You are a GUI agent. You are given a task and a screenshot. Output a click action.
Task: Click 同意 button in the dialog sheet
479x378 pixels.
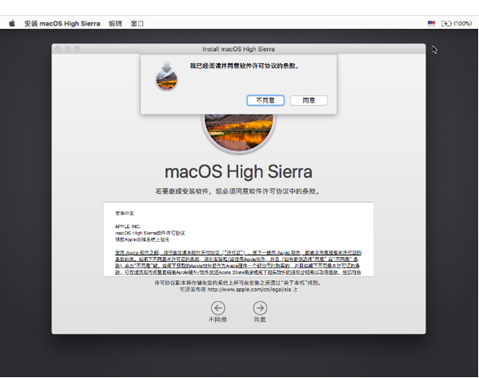309,100
